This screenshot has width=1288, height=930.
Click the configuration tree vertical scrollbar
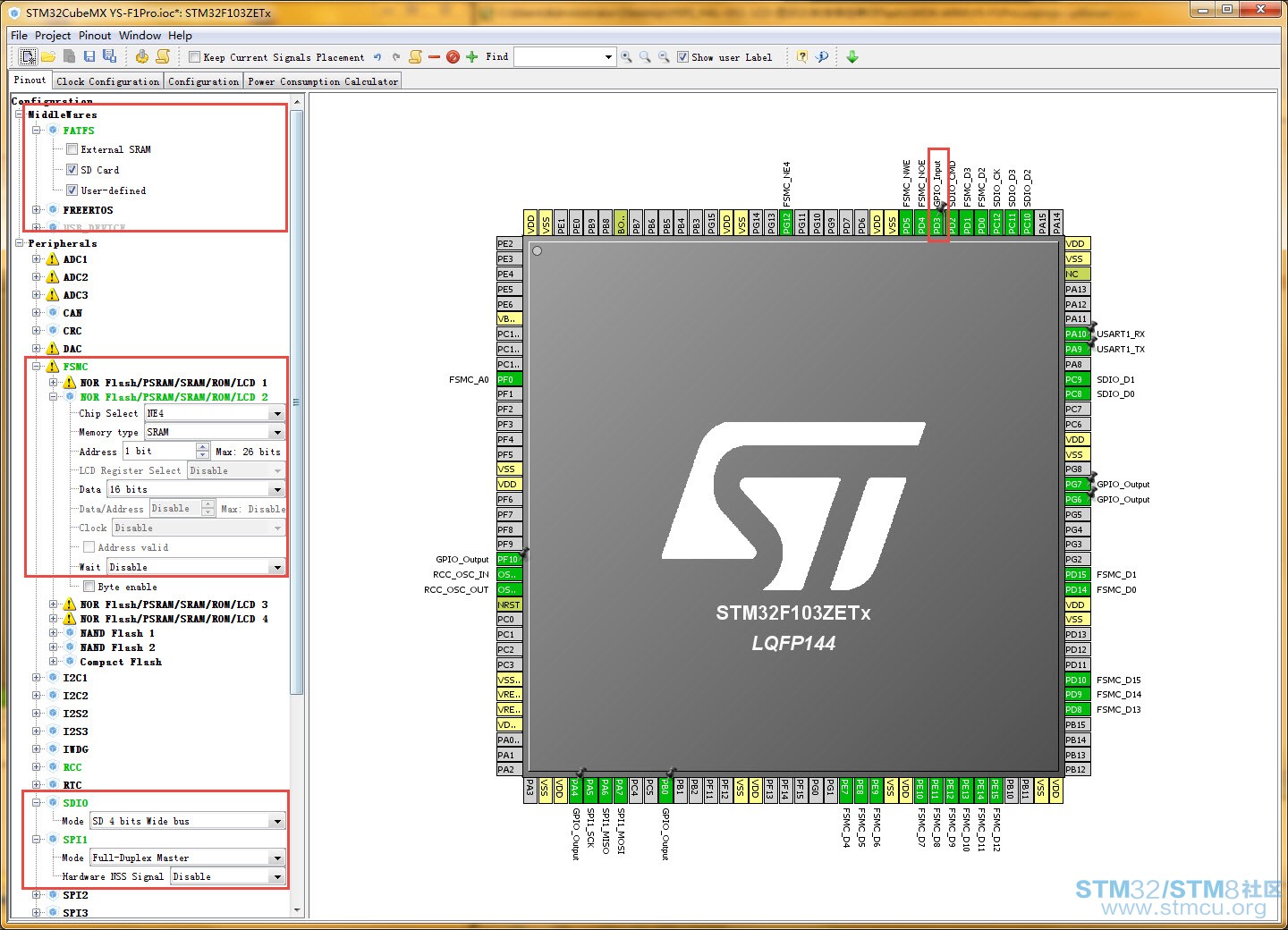[297, 402]
